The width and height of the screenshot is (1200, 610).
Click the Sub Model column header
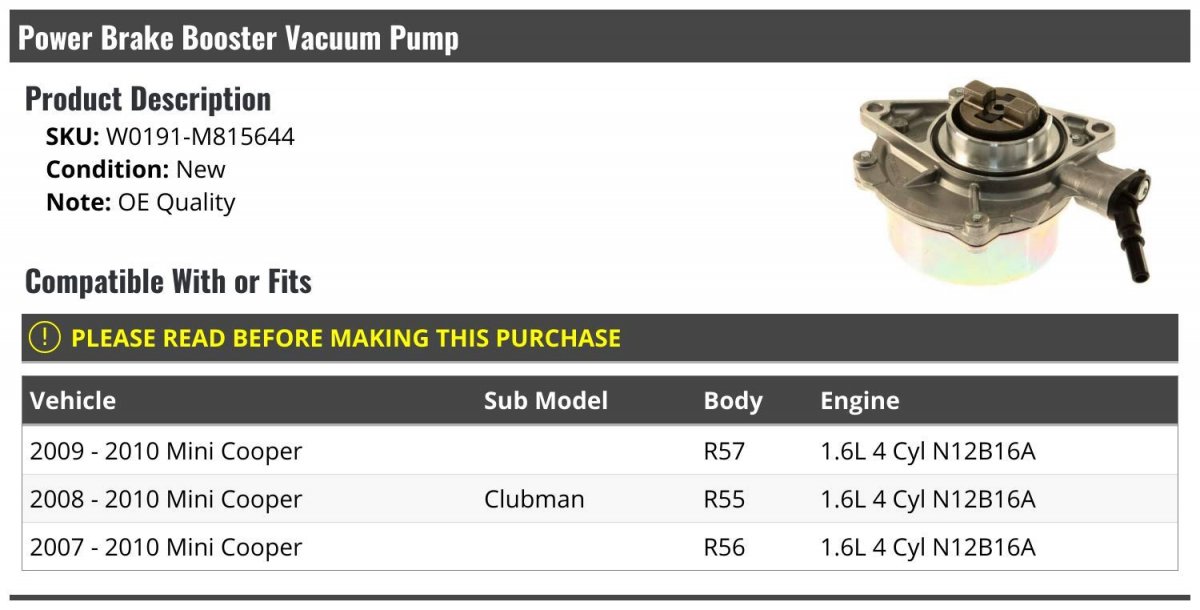point(546,401)
